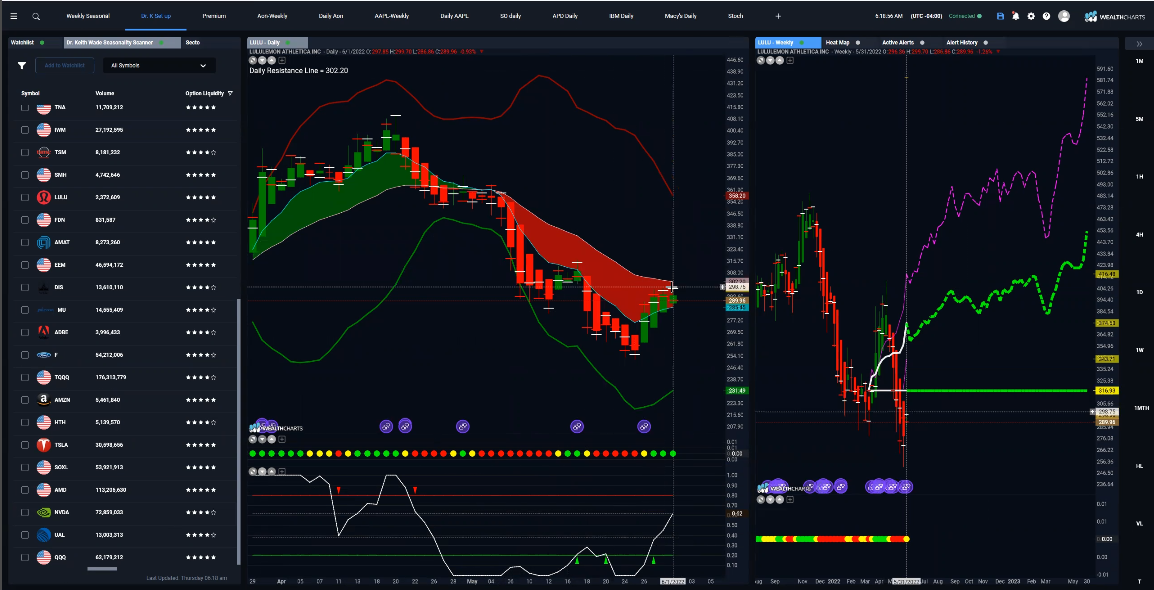The image size is (1154, 590).
Task: Select the 1MTH timeframe button
Action: [x=1139, y=408]
